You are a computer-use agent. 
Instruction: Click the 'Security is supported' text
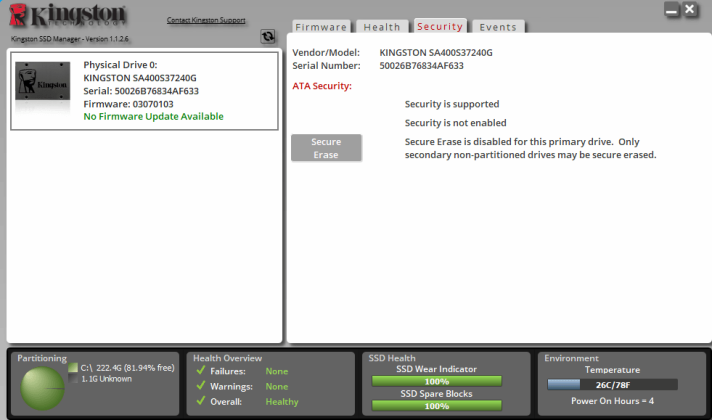click(452, 104)
